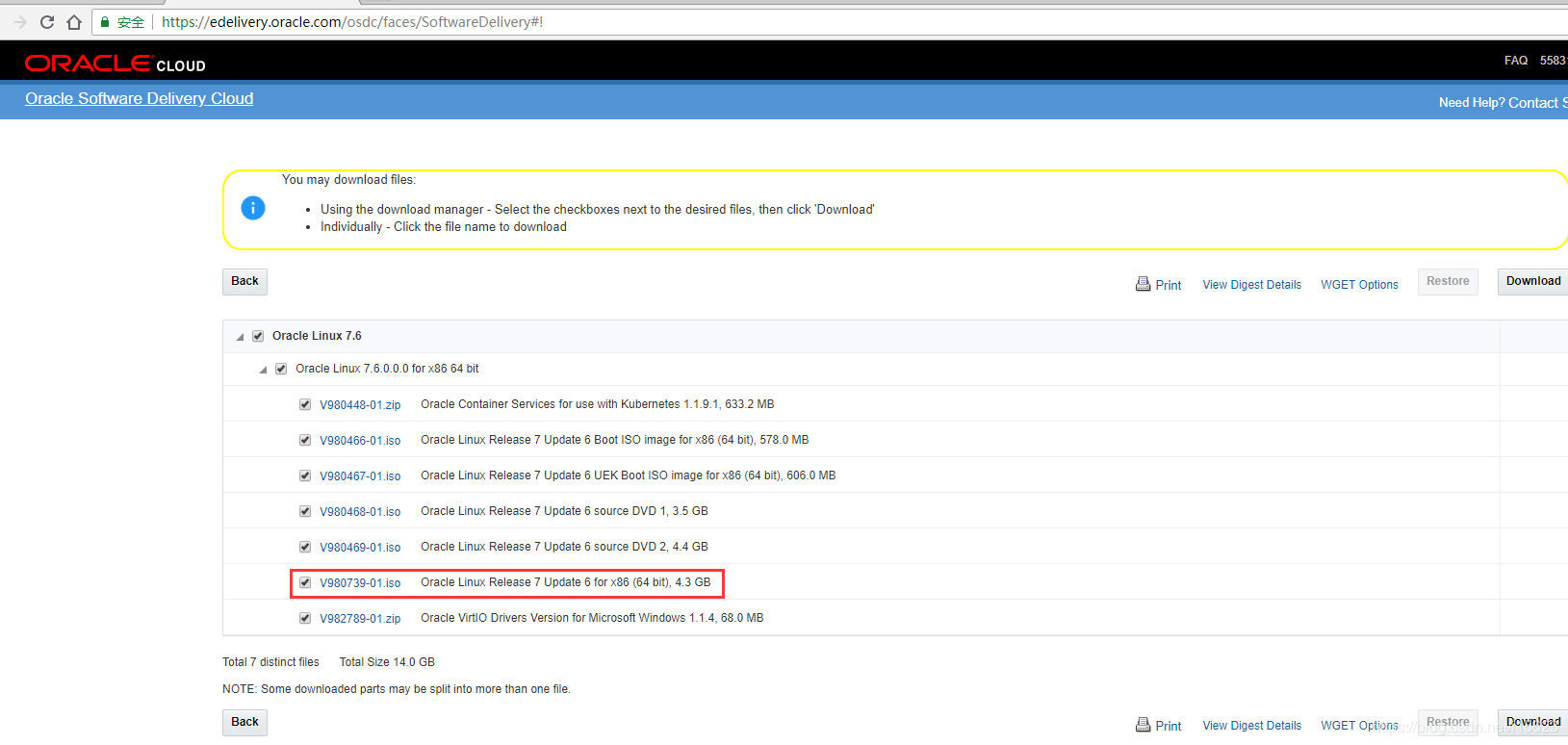Open Oracle Software Delivery Cloud link
This screenshot has width=1568, height=745.
(x=140, y=98)
